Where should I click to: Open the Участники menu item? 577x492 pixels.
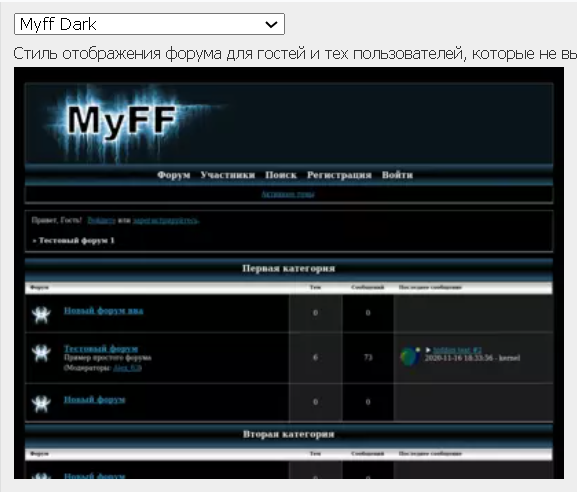[228, 175]
